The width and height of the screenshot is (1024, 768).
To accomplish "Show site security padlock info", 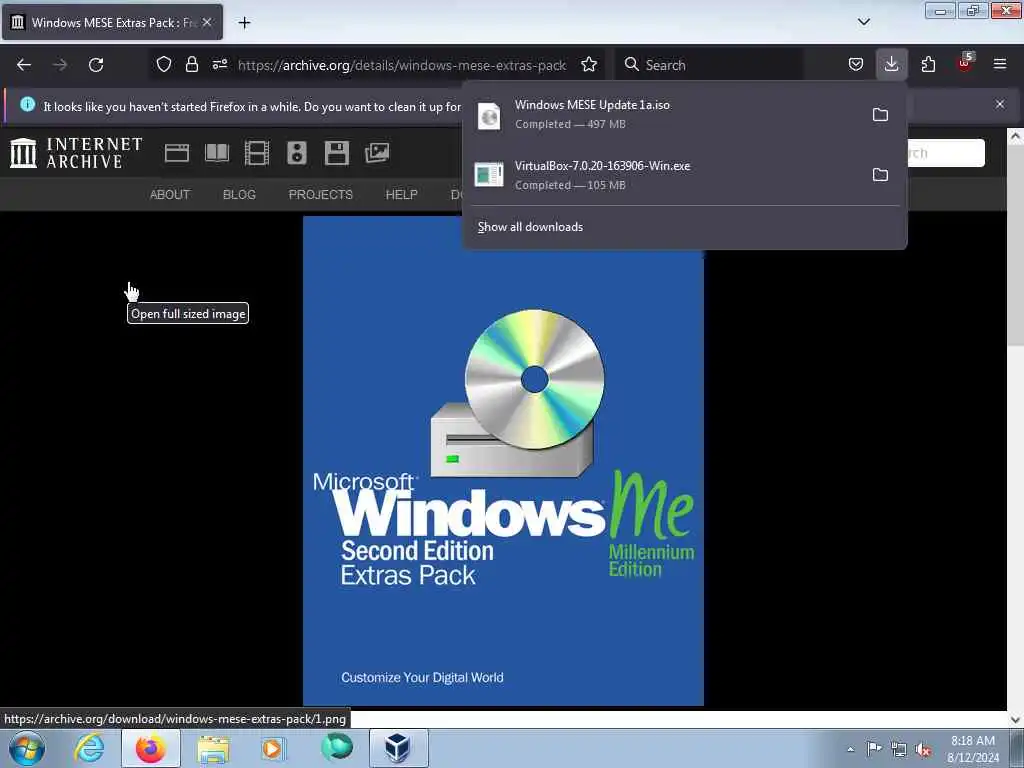I will [x=191, y=64].
